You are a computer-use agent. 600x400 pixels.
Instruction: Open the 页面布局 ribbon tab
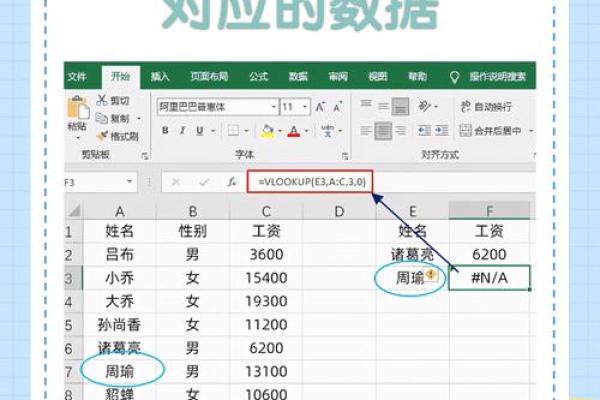pos(209,77)
